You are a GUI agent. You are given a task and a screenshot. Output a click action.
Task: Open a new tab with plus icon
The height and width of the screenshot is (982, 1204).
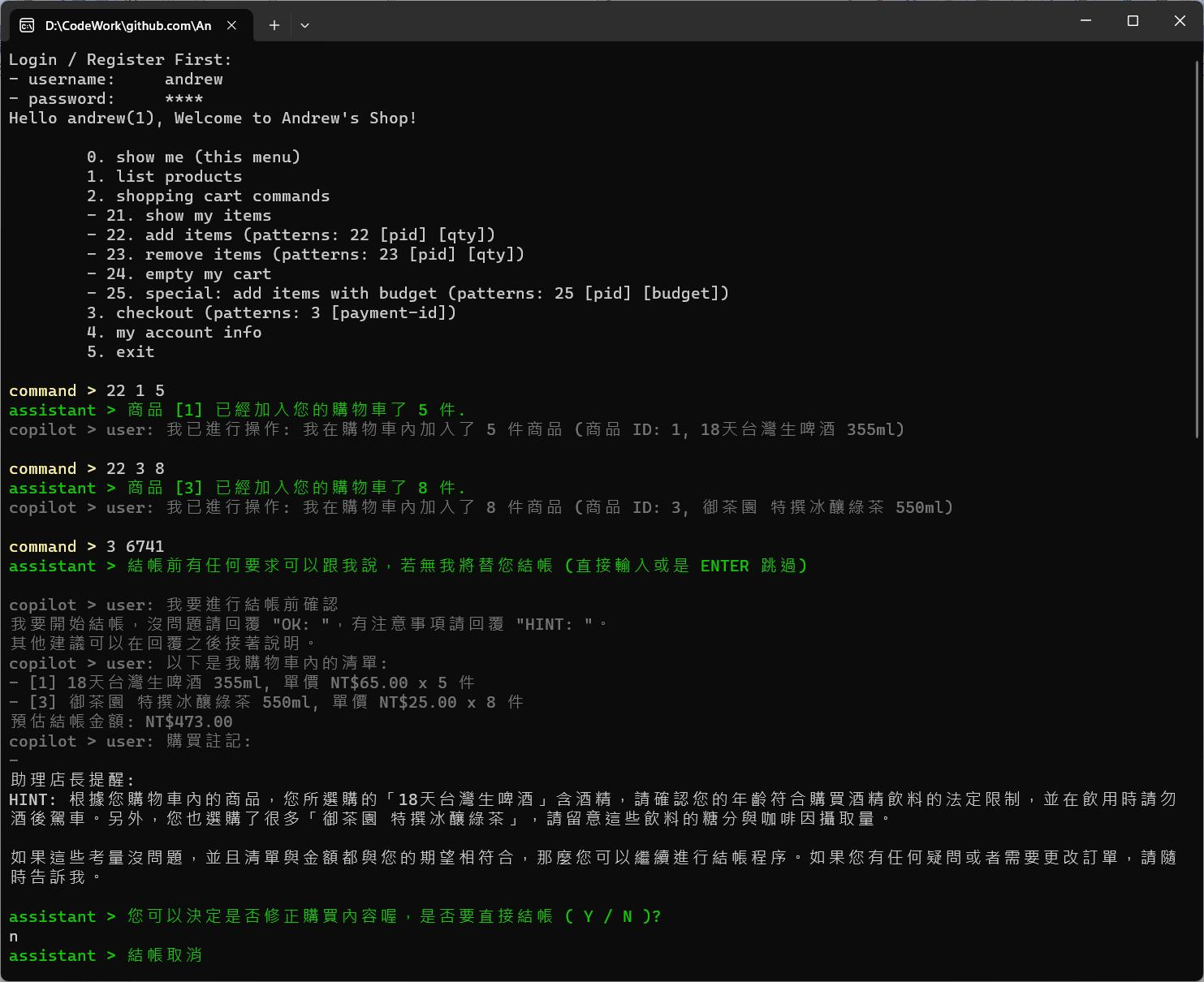274,25
